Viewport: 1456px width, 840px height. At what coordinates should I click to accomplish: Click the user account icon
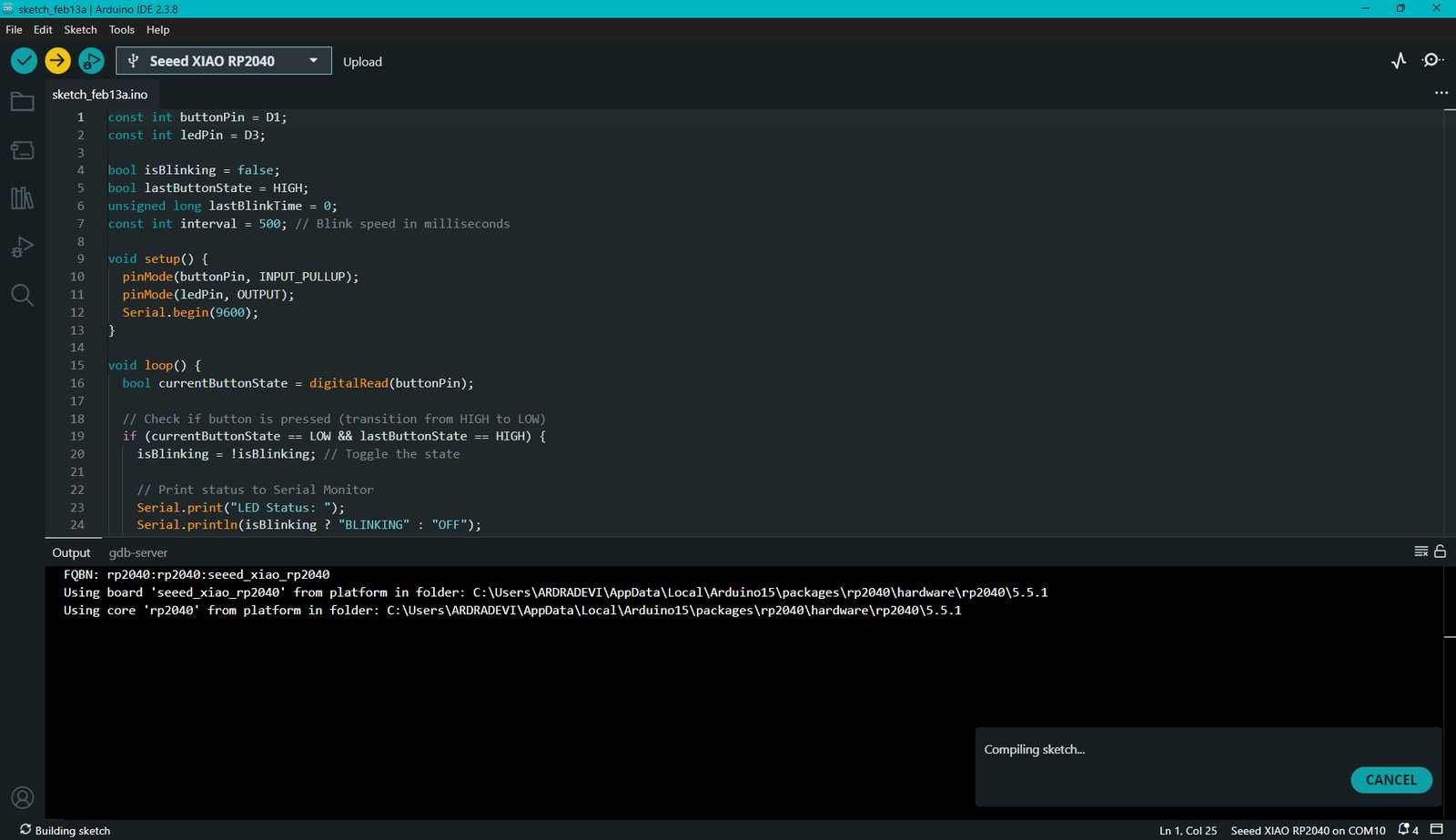click(x=22, y=798)
